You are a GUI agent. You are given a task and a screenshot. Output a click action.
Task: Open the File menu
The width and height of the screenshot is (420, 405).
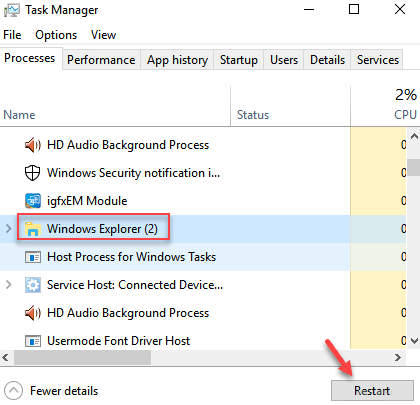12,35
